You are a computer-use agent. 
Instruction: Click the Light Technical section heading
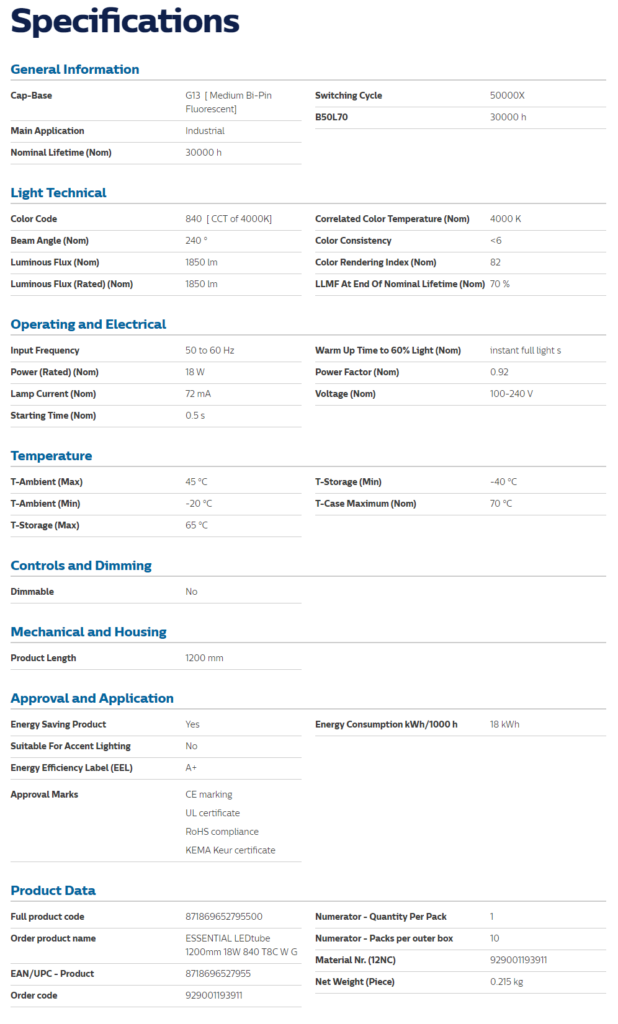point(58,193)
